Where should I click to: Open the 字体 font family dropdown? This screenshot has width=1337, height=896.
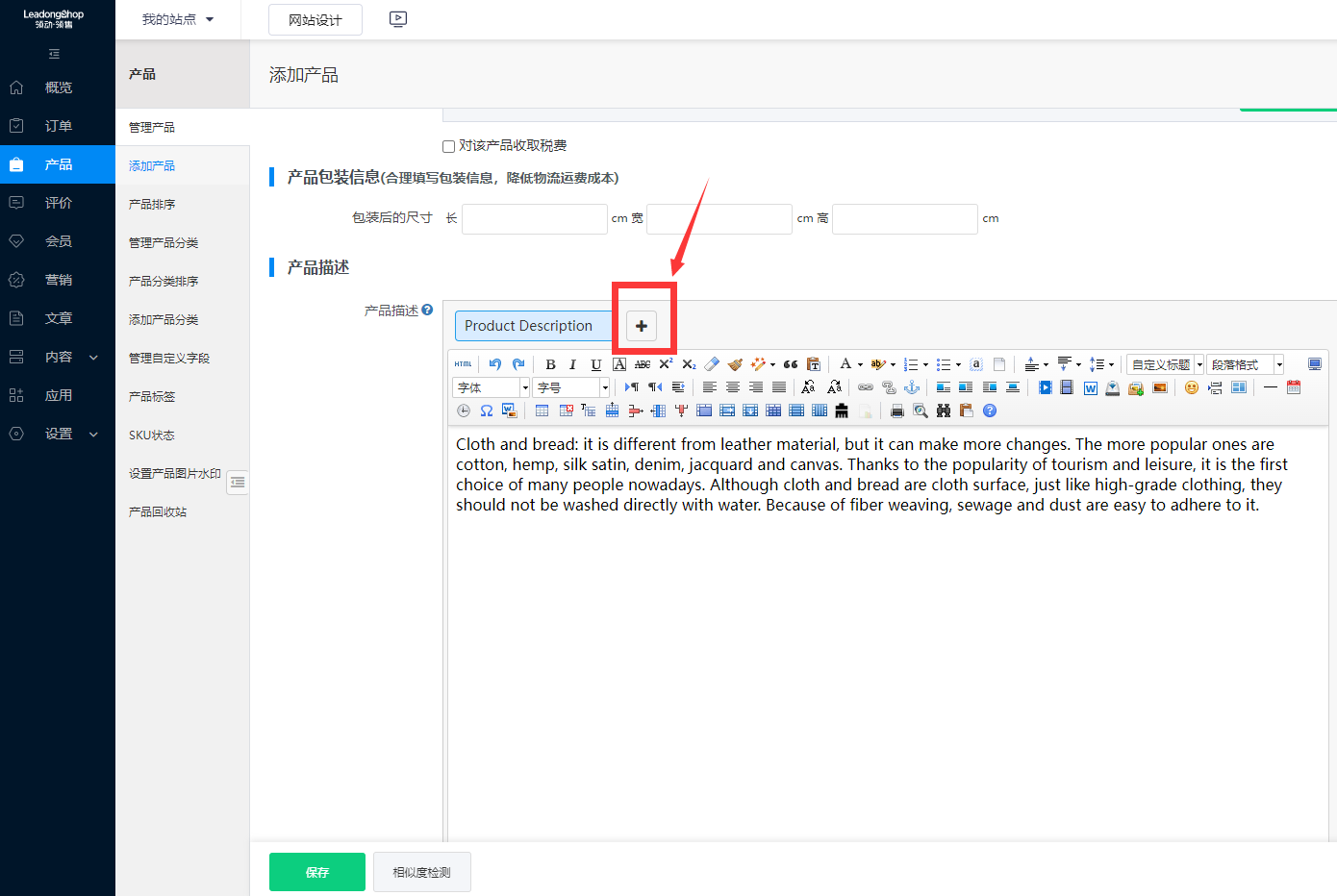(491, 387)
